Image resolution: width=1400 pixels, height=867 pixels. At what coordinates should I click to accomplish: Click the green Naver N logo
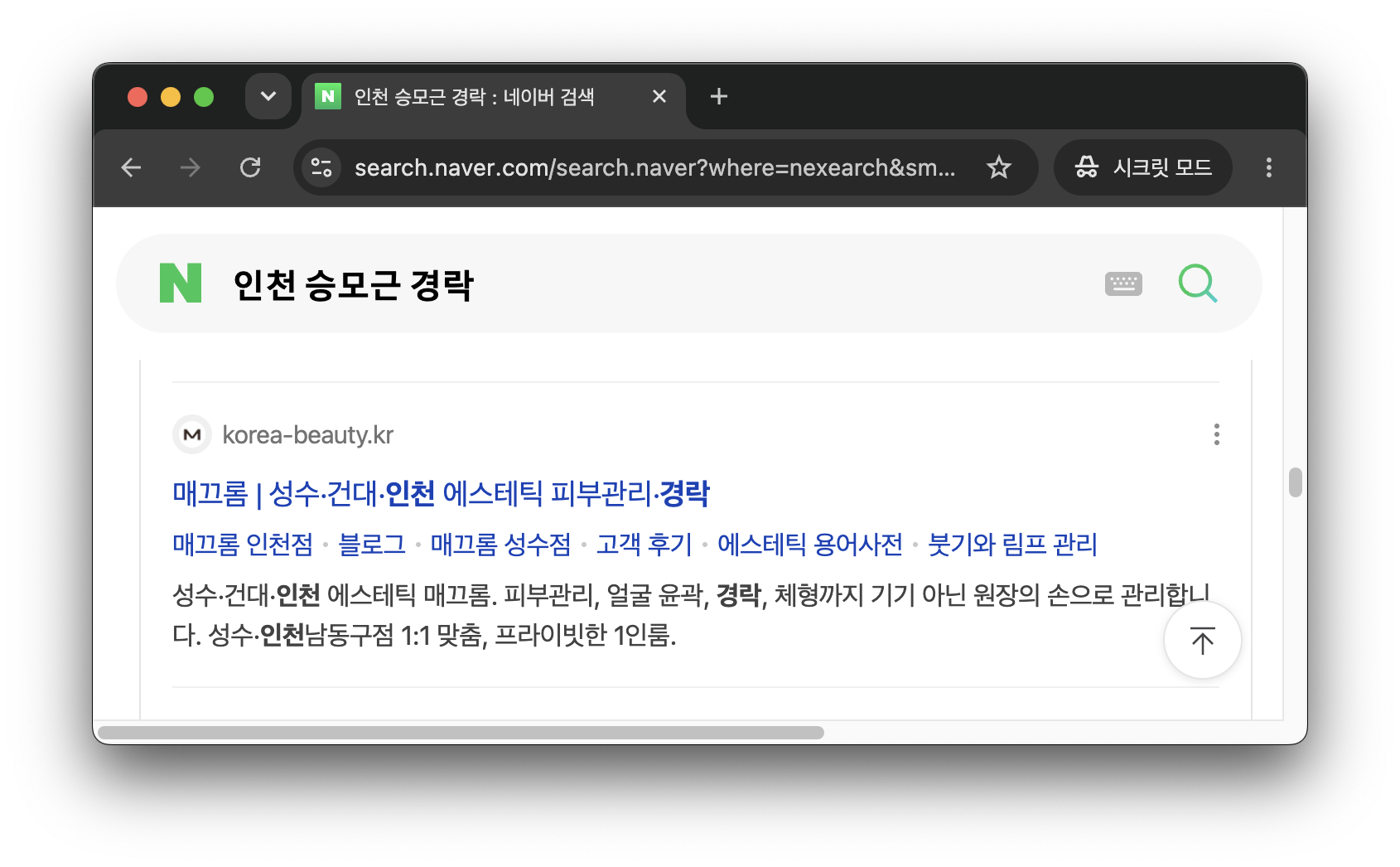181,283
